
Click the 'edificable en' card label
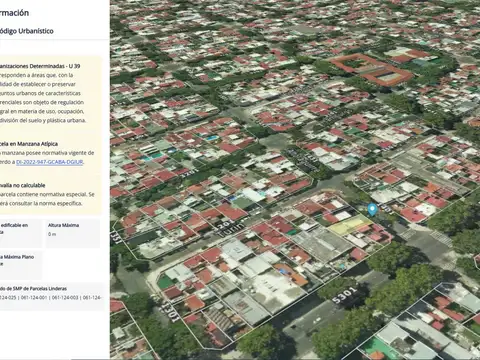point(14,225)
